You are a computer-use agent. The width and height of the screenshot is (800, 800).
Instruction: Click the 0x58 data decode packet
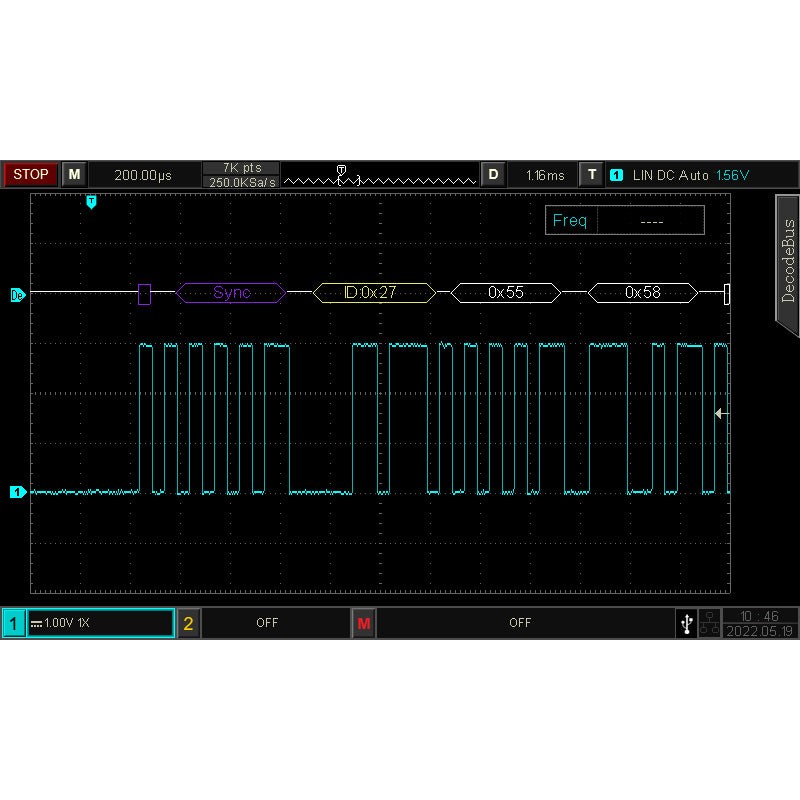point(643,293)
